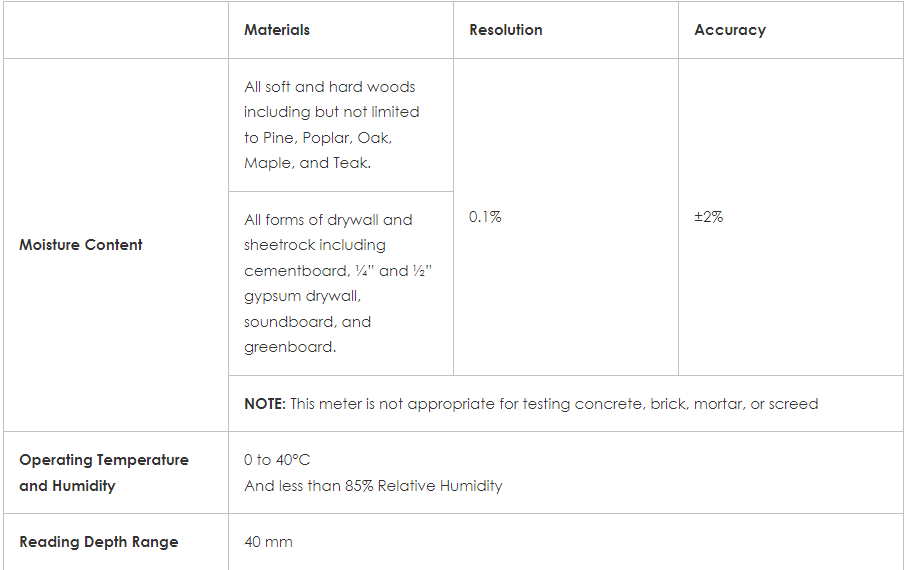Click the 85% Relative Humidity line
The image size is (908, 570).
coord(373,486)
